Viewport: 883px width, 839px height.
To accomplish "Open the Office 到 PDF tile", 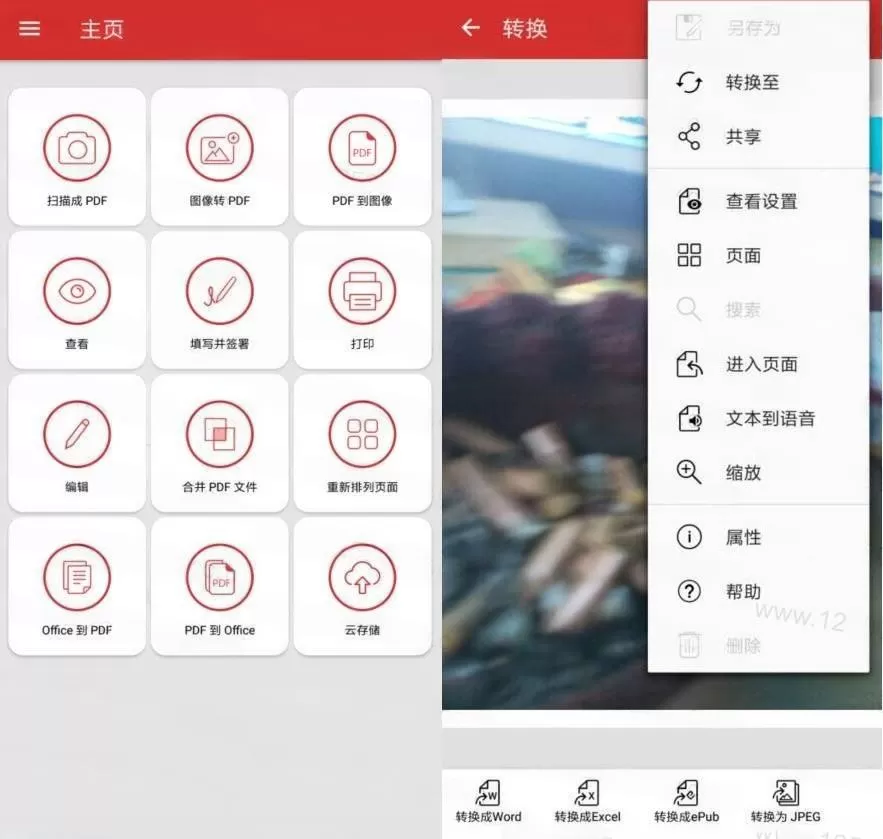I will pyautogui.click(x=77, y=586).
